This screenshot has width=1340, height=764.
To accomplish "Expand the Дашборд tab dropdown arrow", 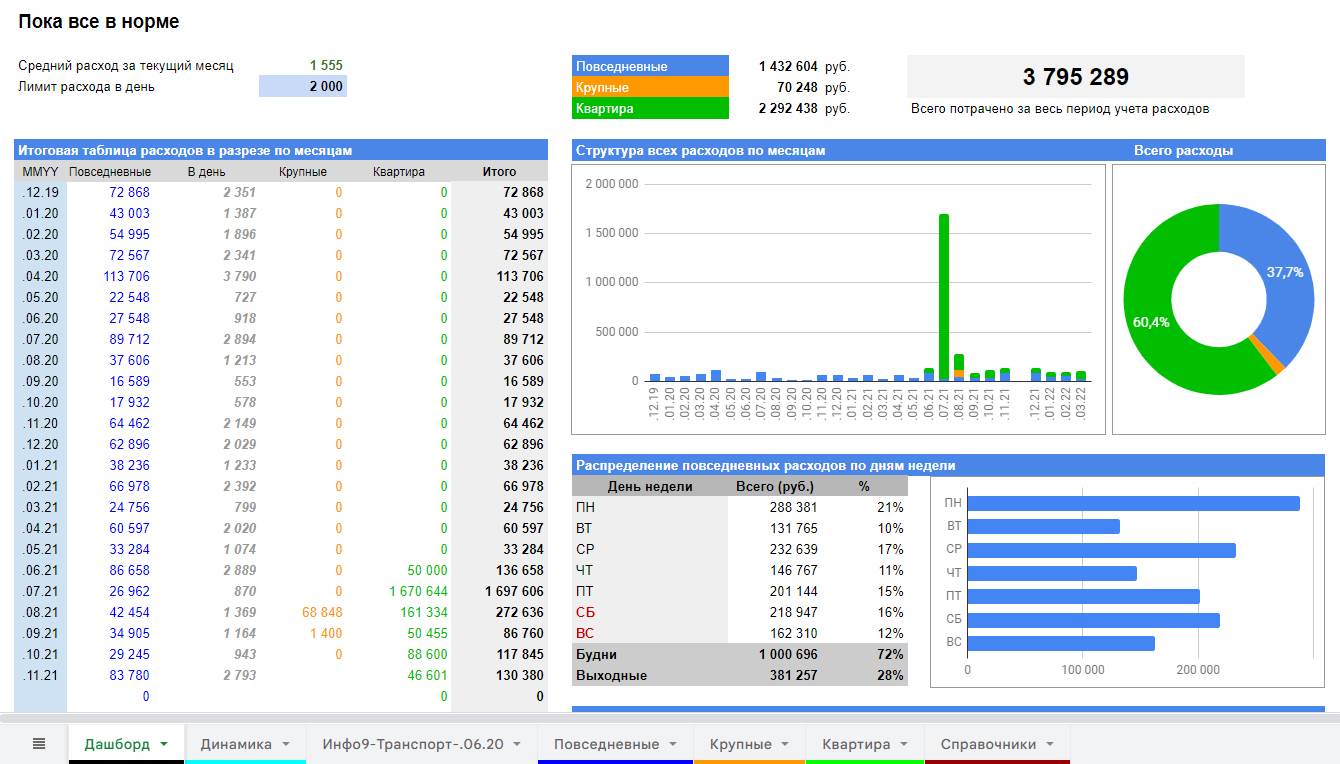I will (x=164, y=744).
